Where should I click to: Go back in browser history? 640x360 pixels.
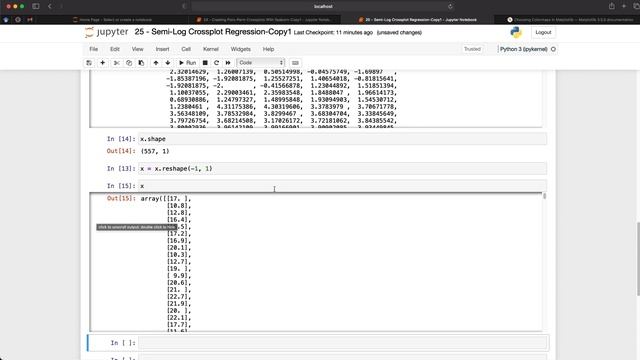pos(50,7)
